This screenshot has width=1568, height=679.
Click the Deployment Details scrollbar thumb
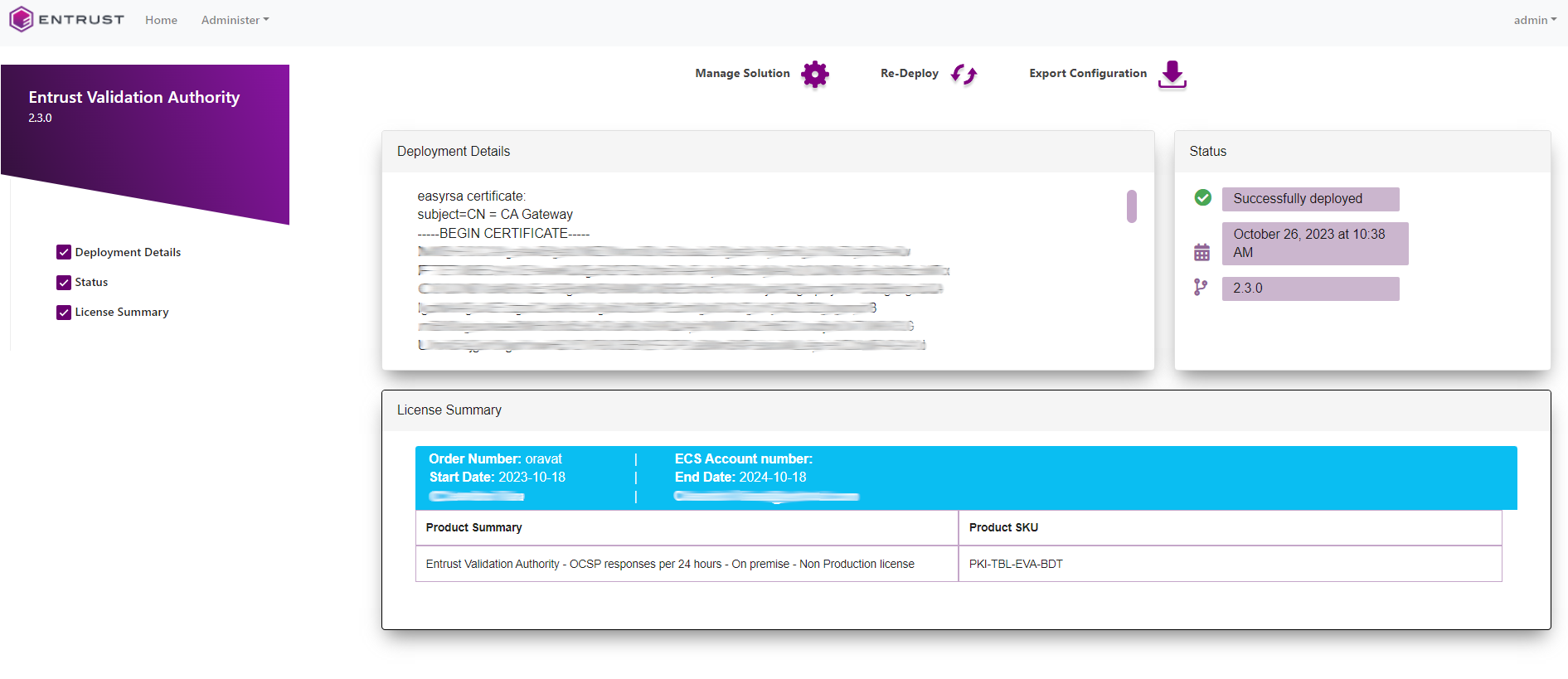1132,206
